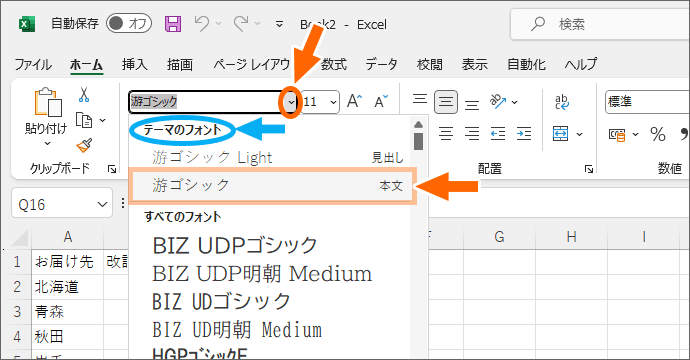Screen dimensions: 690x360
Task: Go to the ページ レイアウト tab
Action: coord(252,64)
